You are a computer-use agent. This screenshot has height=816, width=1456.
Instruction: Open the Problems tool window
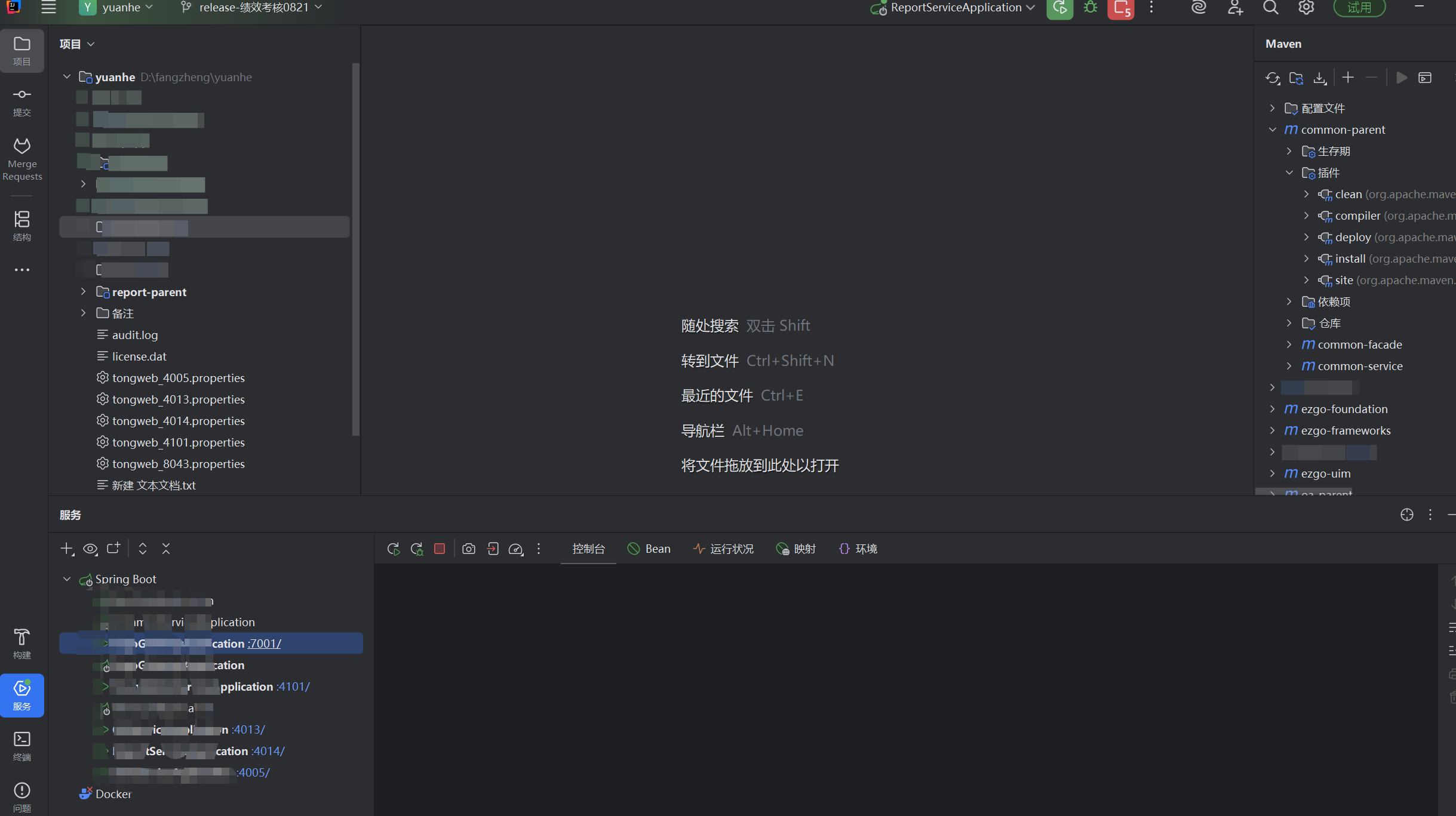tap(22, 797)
